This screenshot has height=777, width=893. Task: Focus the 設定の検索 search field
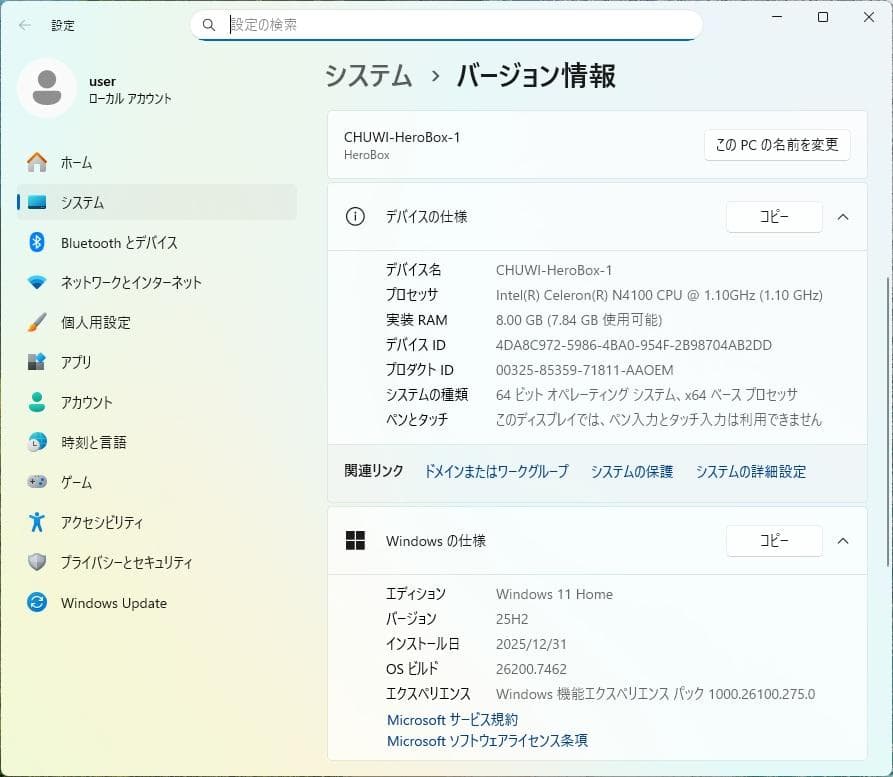click(446, 25)
